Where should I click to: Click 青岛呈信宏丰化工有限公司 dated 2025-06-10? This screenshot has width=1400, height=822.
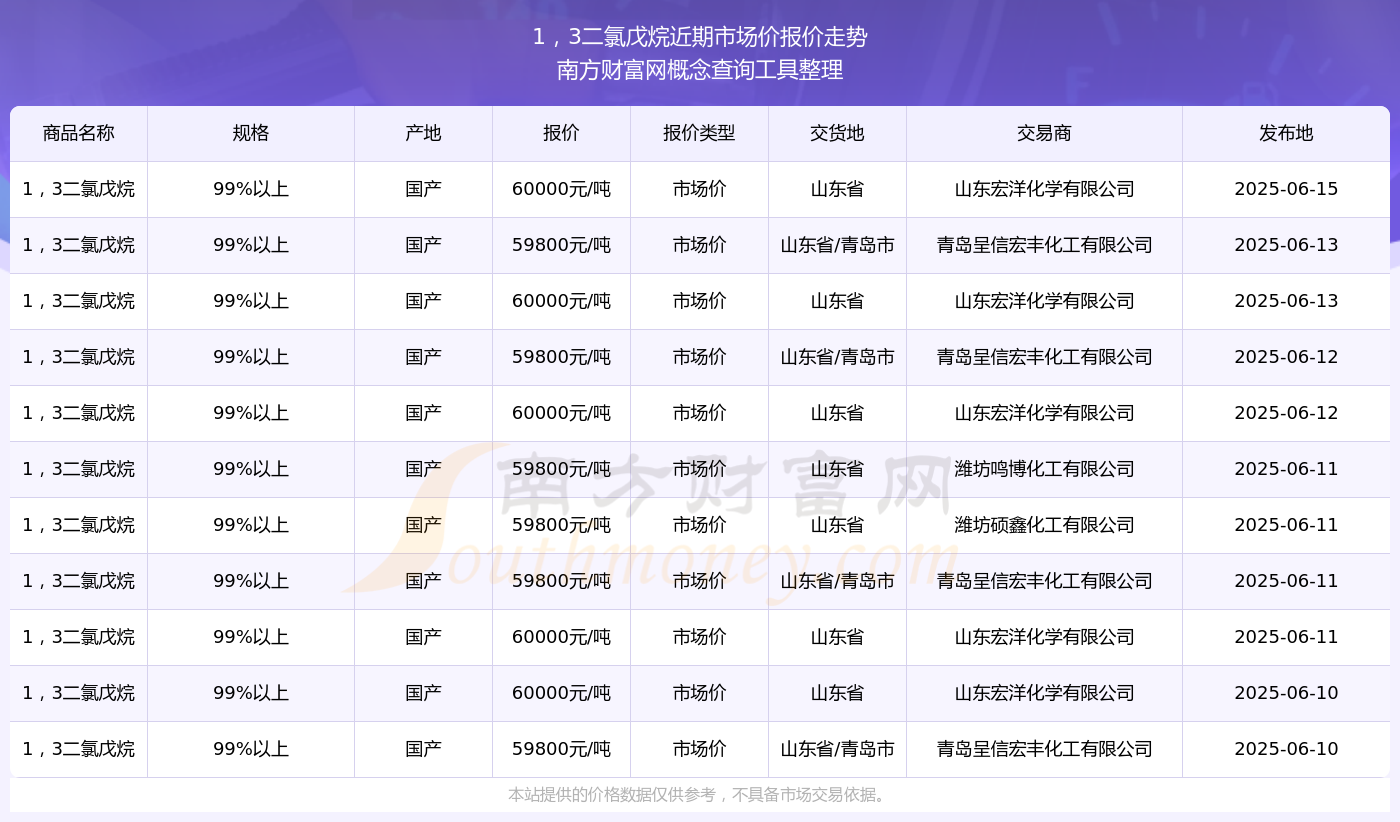click(x=1044, y=749)
